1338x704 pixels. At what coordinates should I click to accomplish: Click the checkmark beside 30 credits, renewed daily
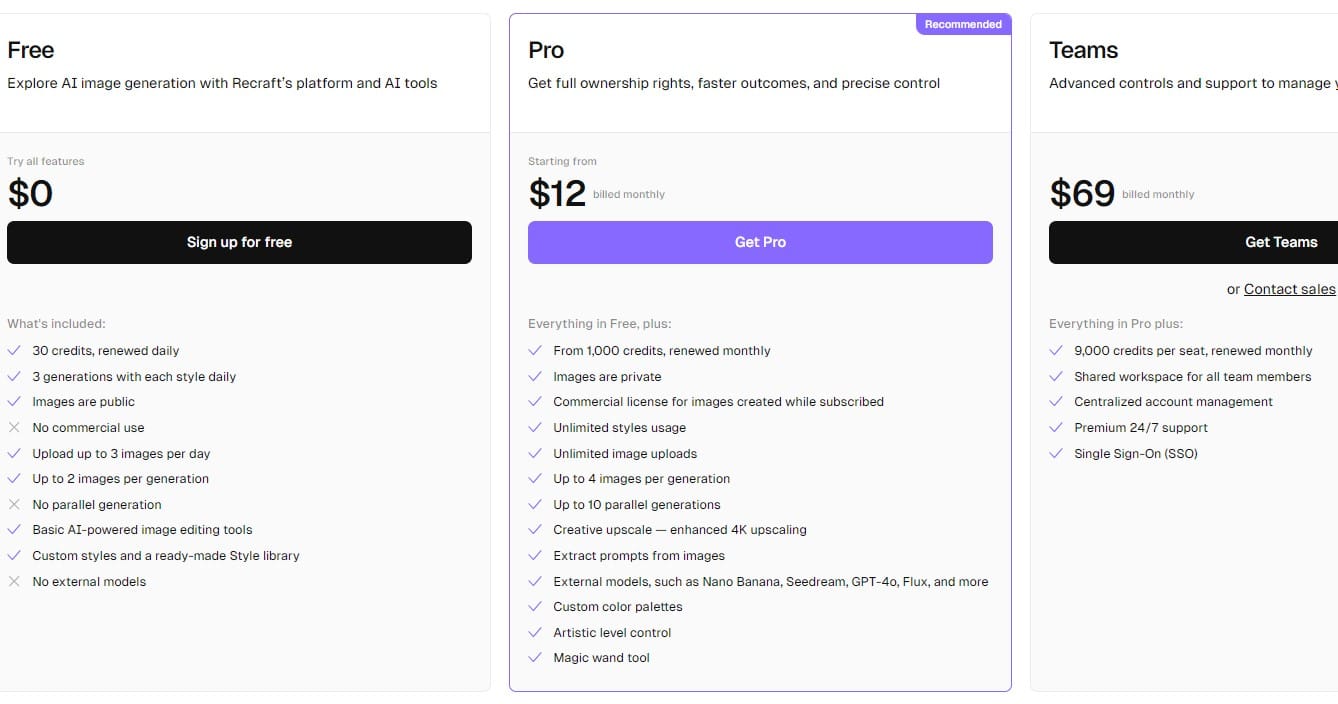pyautogui.click(x=14, y=351)
